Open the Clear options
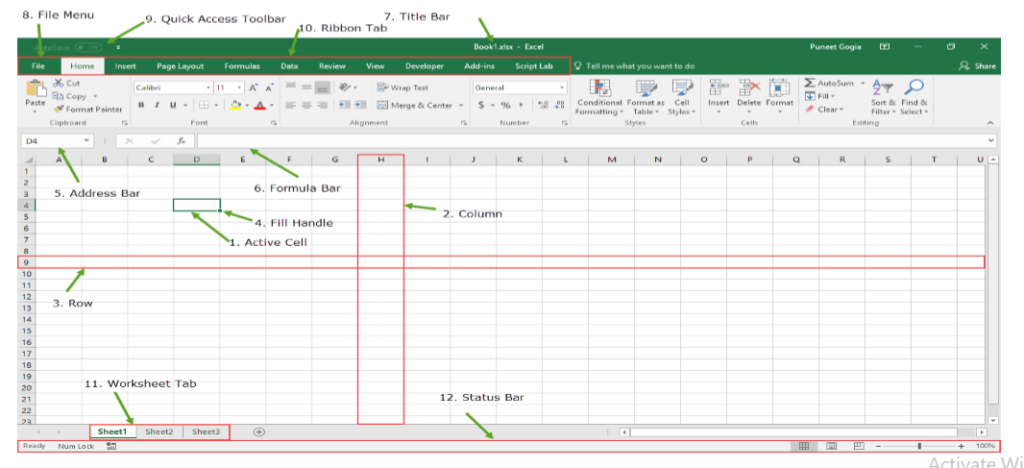The height and width of the screenshot is (468, 1024). point(824,109)
